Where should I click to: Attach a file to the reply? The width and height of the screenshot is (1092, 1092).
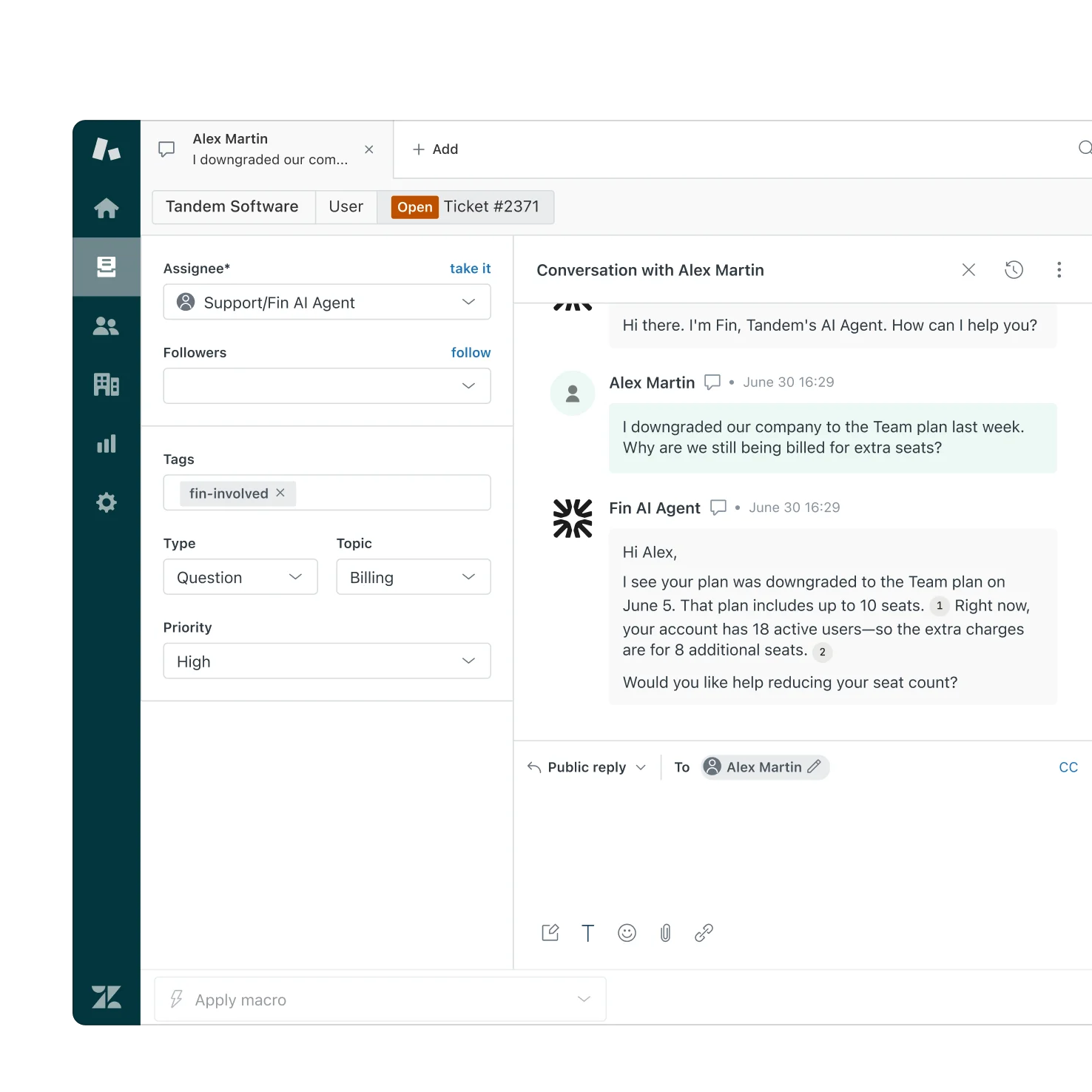[x=665, y=933]
